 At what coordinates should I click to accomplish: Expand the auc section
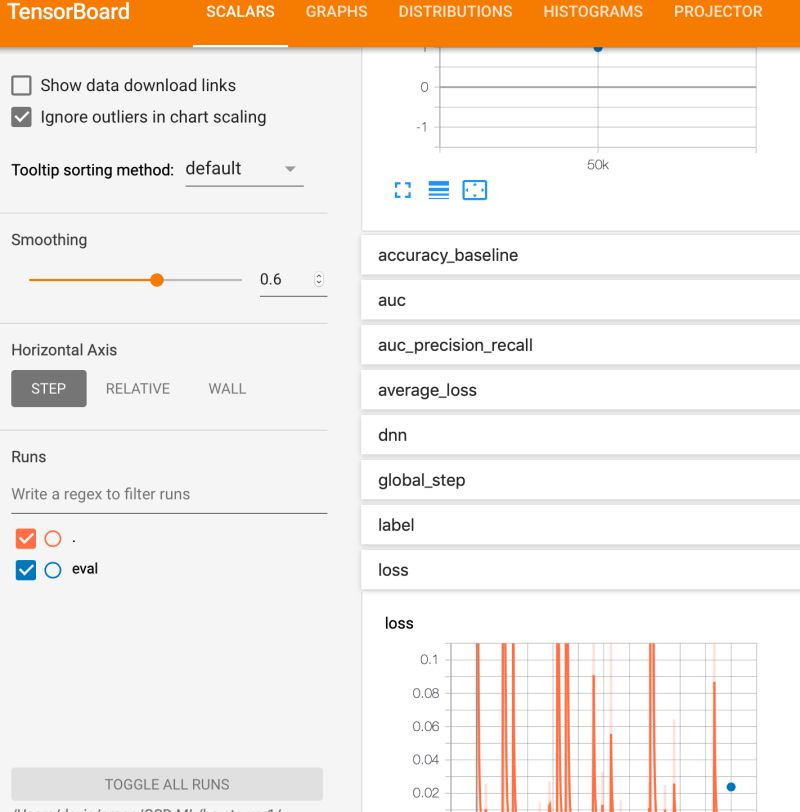(580, 300)
